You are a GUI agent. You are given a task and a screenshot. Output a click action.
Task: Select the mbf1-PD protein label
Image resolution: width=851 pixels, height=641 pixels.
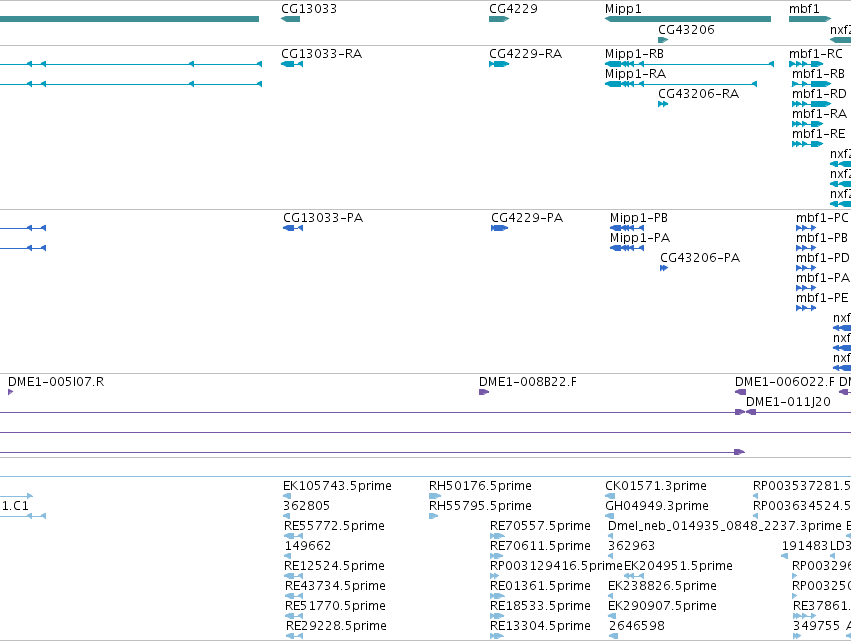pyautogui.click(x=822, y=258)
